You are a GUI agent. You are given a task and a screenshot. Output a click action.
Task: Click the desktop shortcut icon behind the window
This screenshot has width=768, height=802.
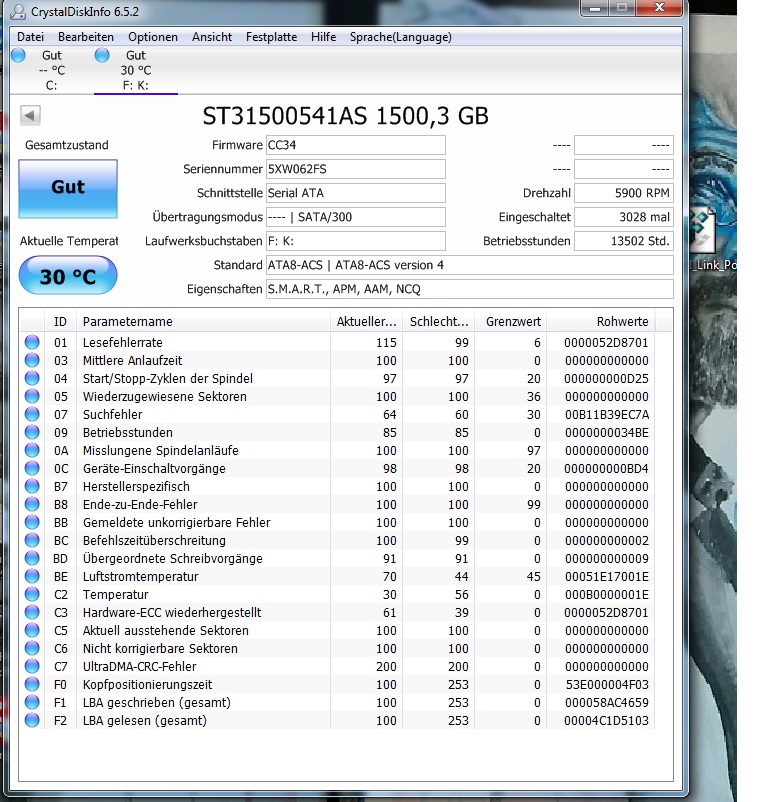[x=704, y=231]
